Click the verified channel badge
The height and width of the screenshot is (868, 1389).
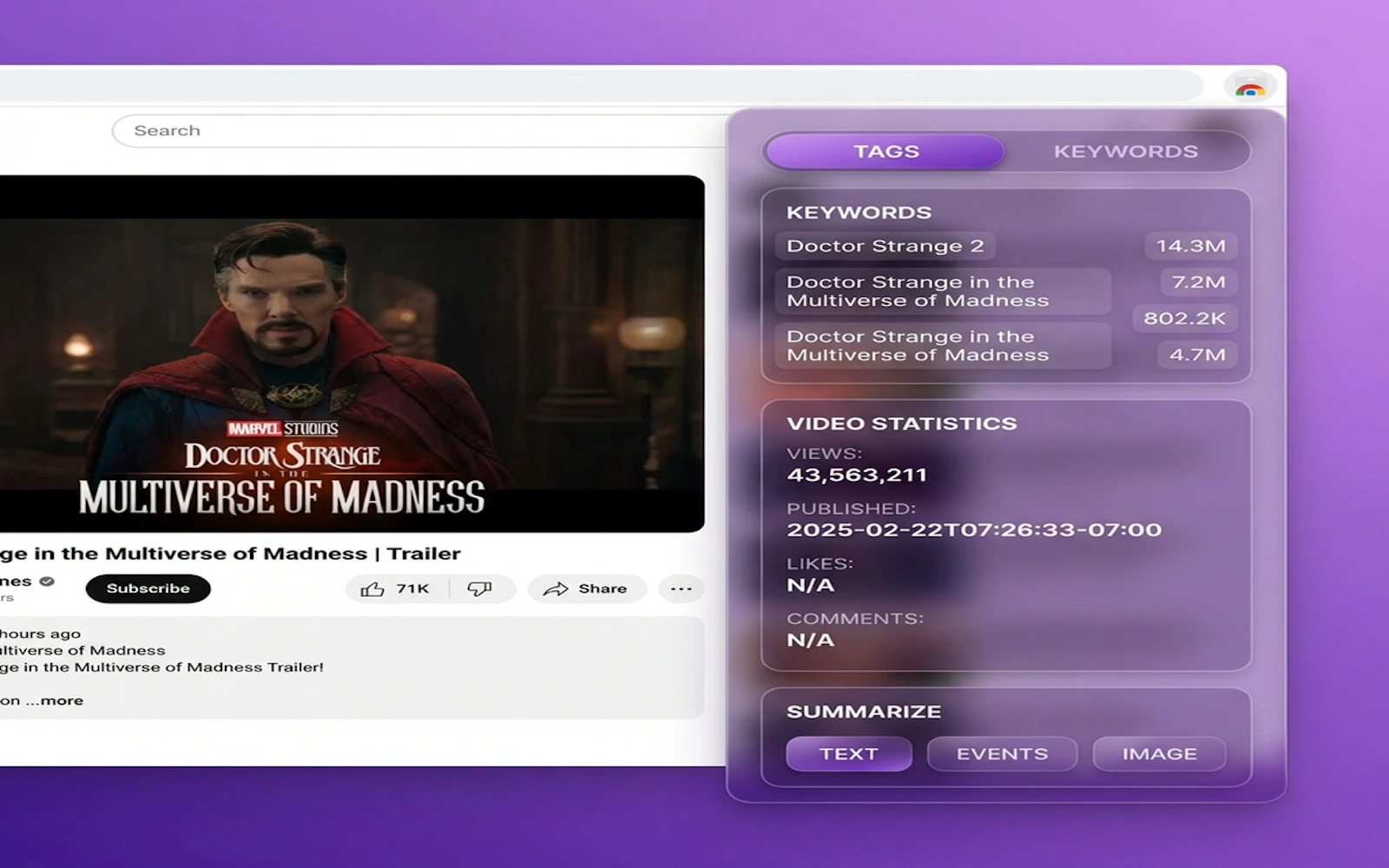pyautogui.click(x=47, y=582)
